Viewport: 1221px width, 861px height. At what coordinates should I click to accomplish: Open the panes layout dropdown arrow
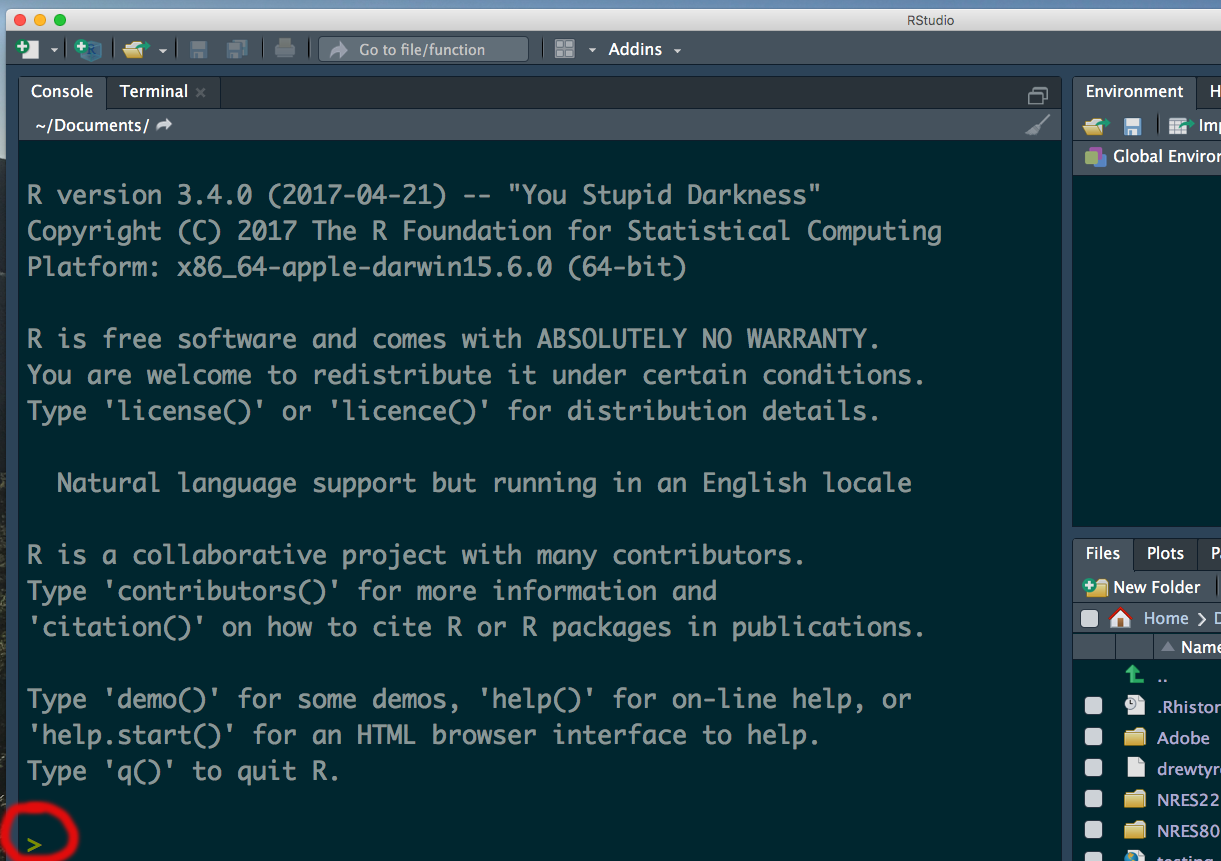coord(591,50)
